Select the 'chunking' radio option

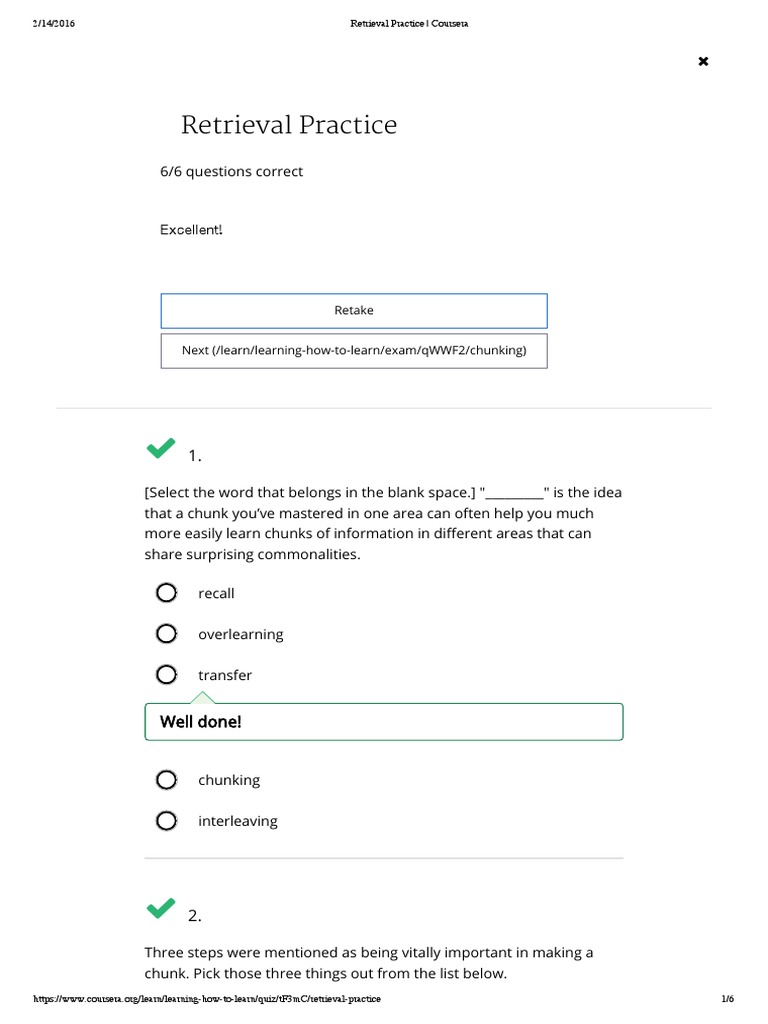166,780
